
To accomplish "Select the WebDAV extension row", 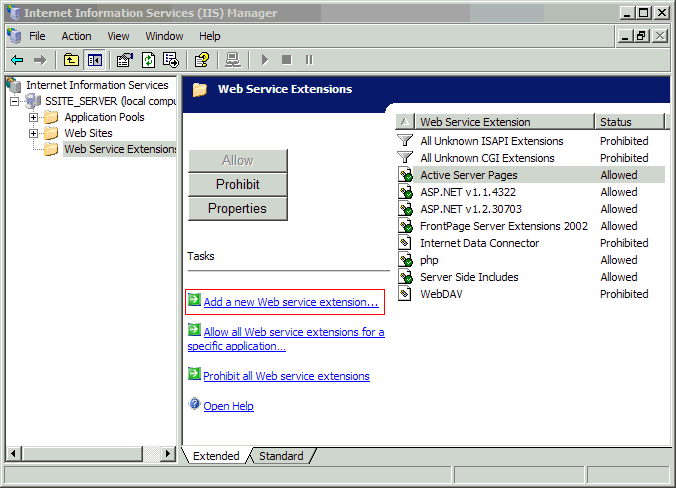I will point(441,294).
